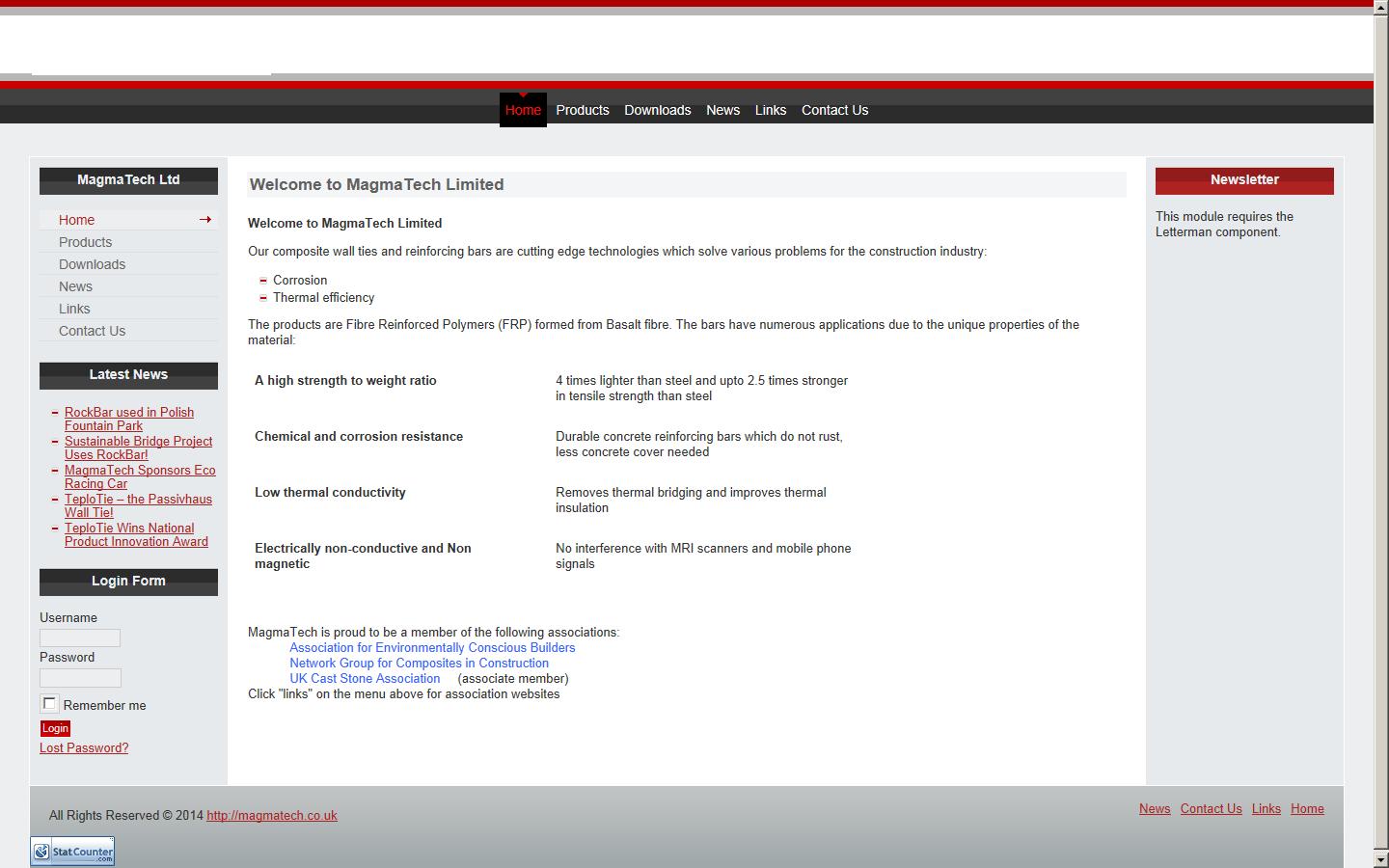The height and width of the screenshot is (868, 1389).
Task: Focus the Password input field
Action: pyautogui.click(x=80, y=677)
